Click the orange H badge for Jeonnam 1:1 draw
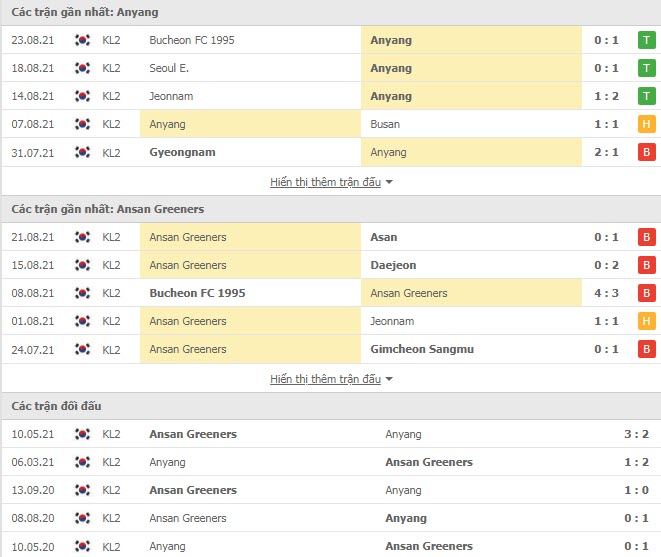 (646, 321)
